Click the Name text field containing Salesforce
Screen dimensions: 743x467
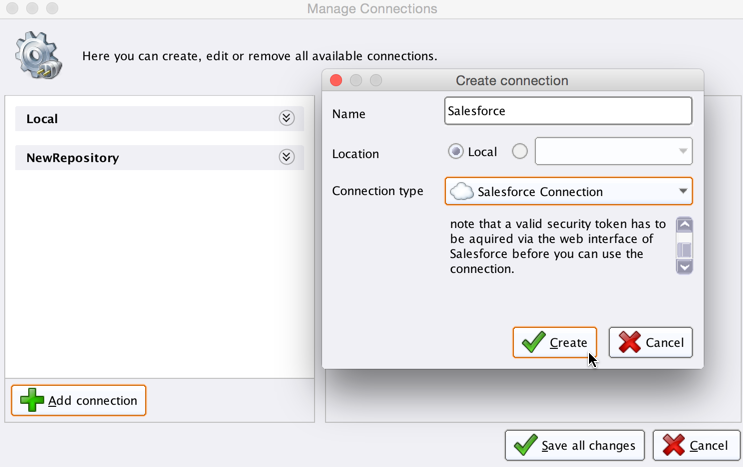point(567,111)
